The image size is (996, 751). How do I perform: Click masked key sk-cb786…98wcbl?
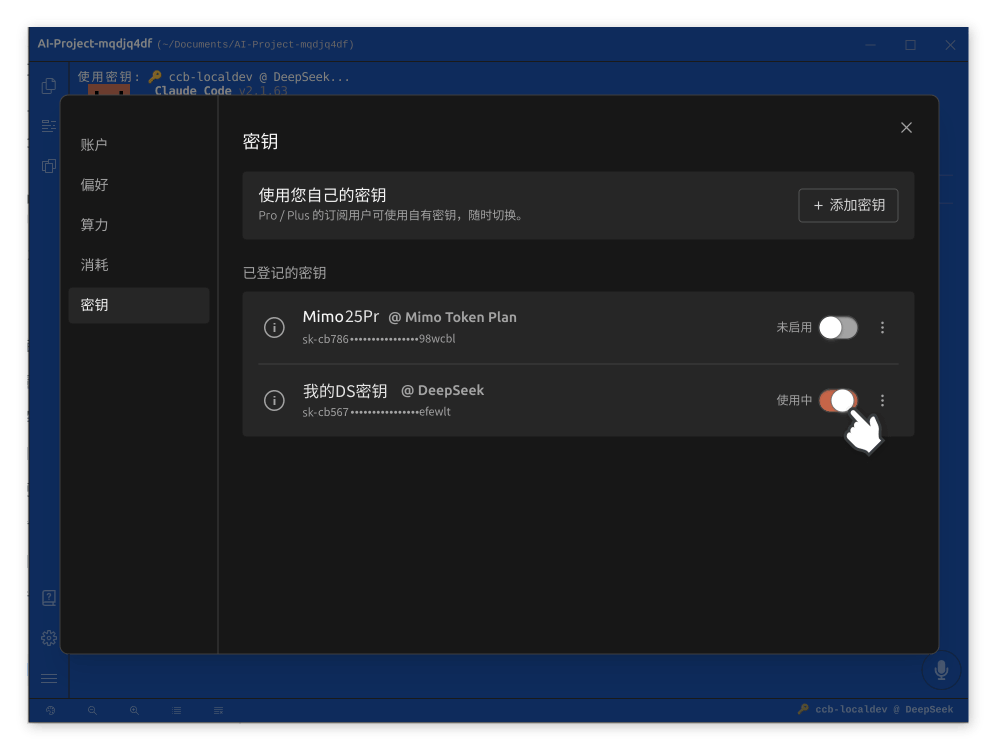pos(379,339)
